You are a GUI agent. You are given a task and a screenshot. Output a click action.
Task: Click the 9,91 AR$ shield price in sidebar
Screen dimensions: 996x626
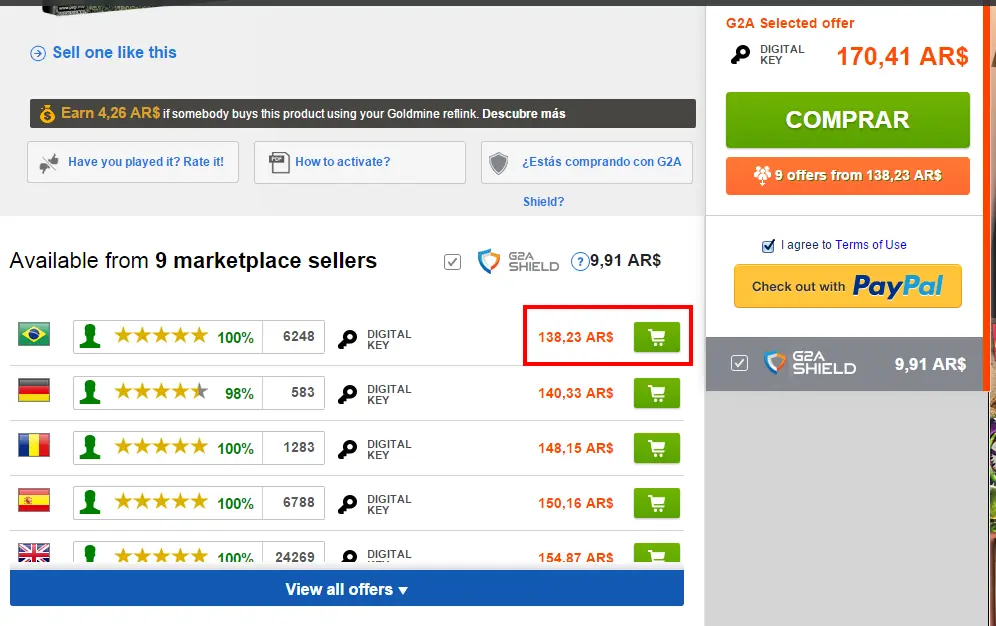tap(930, 364)
